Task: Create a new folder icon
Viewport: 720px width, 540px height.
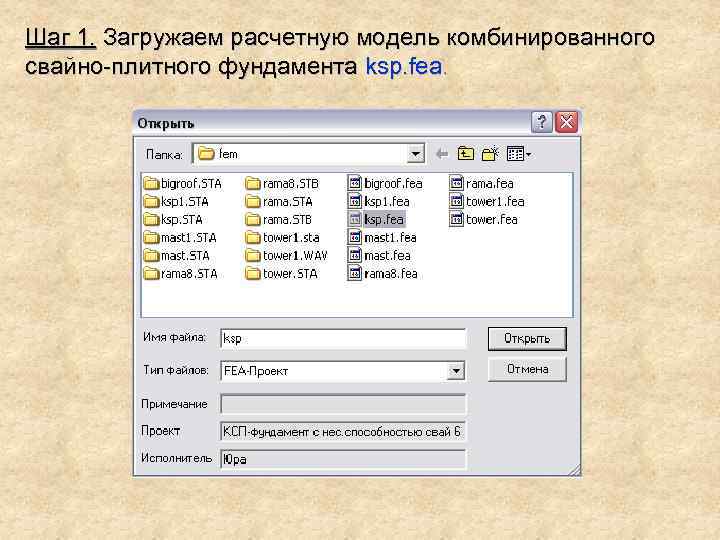Action: pos(490,154)
